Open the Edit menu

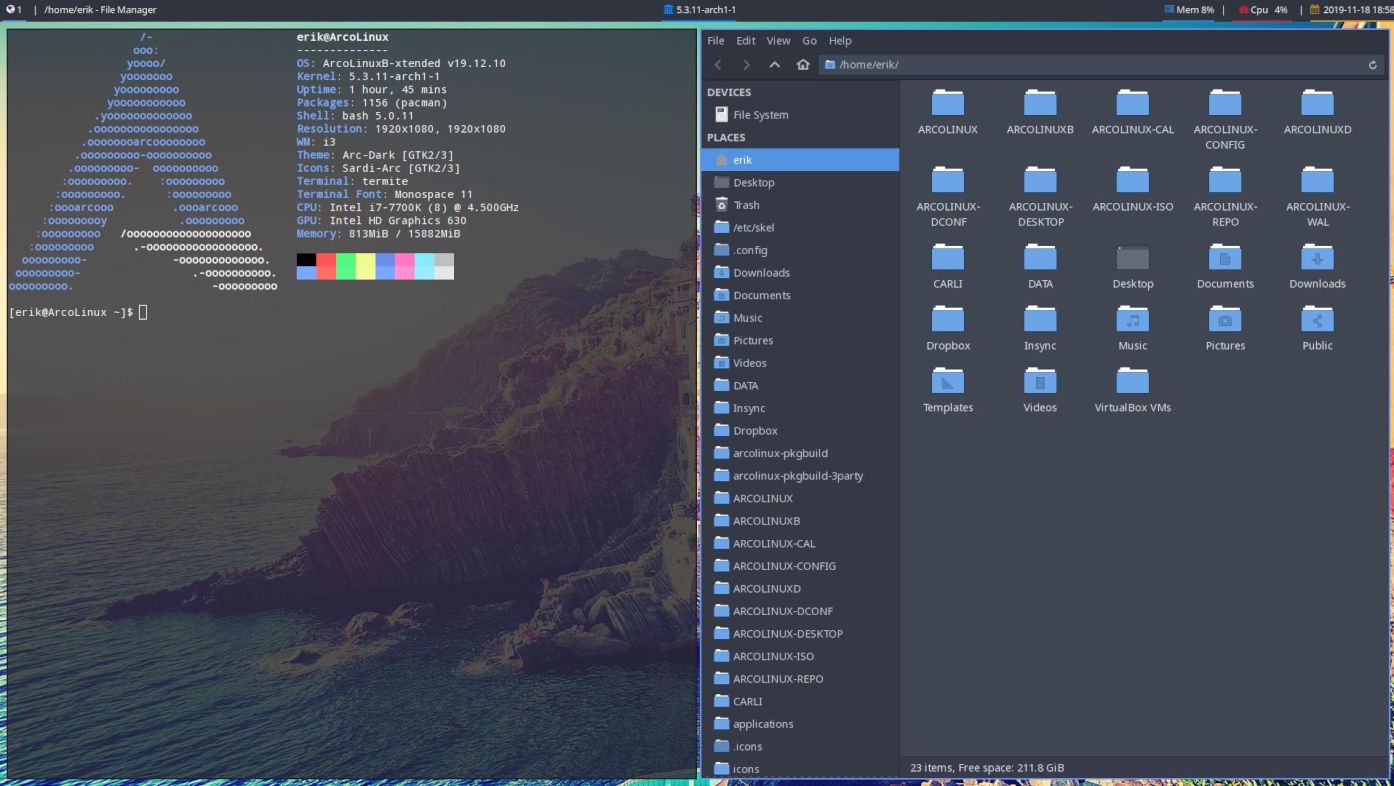(x=746, y=41)
